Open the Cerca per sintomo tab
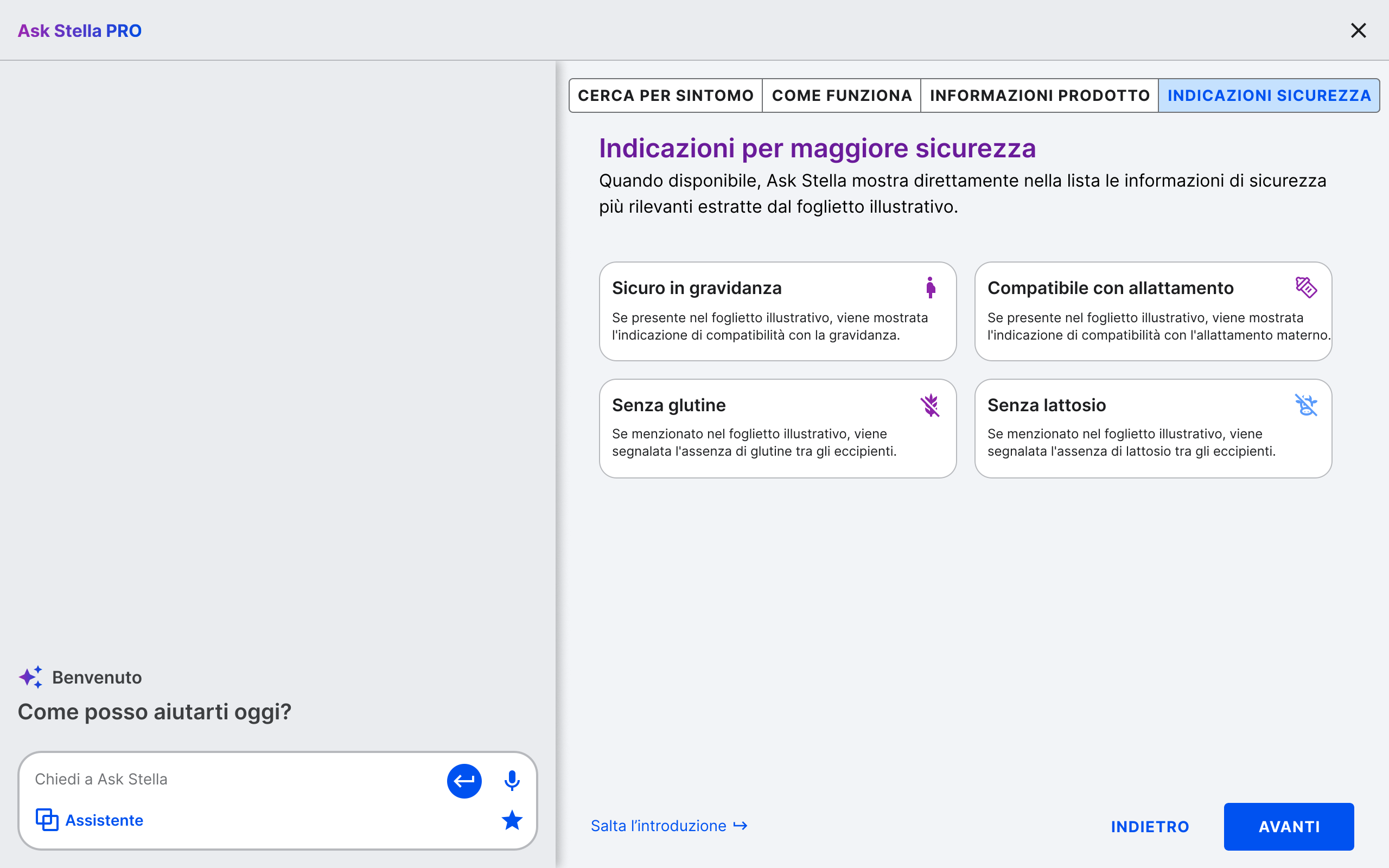The width and height of the screenshot is (1389, 868). pos(665,95)
